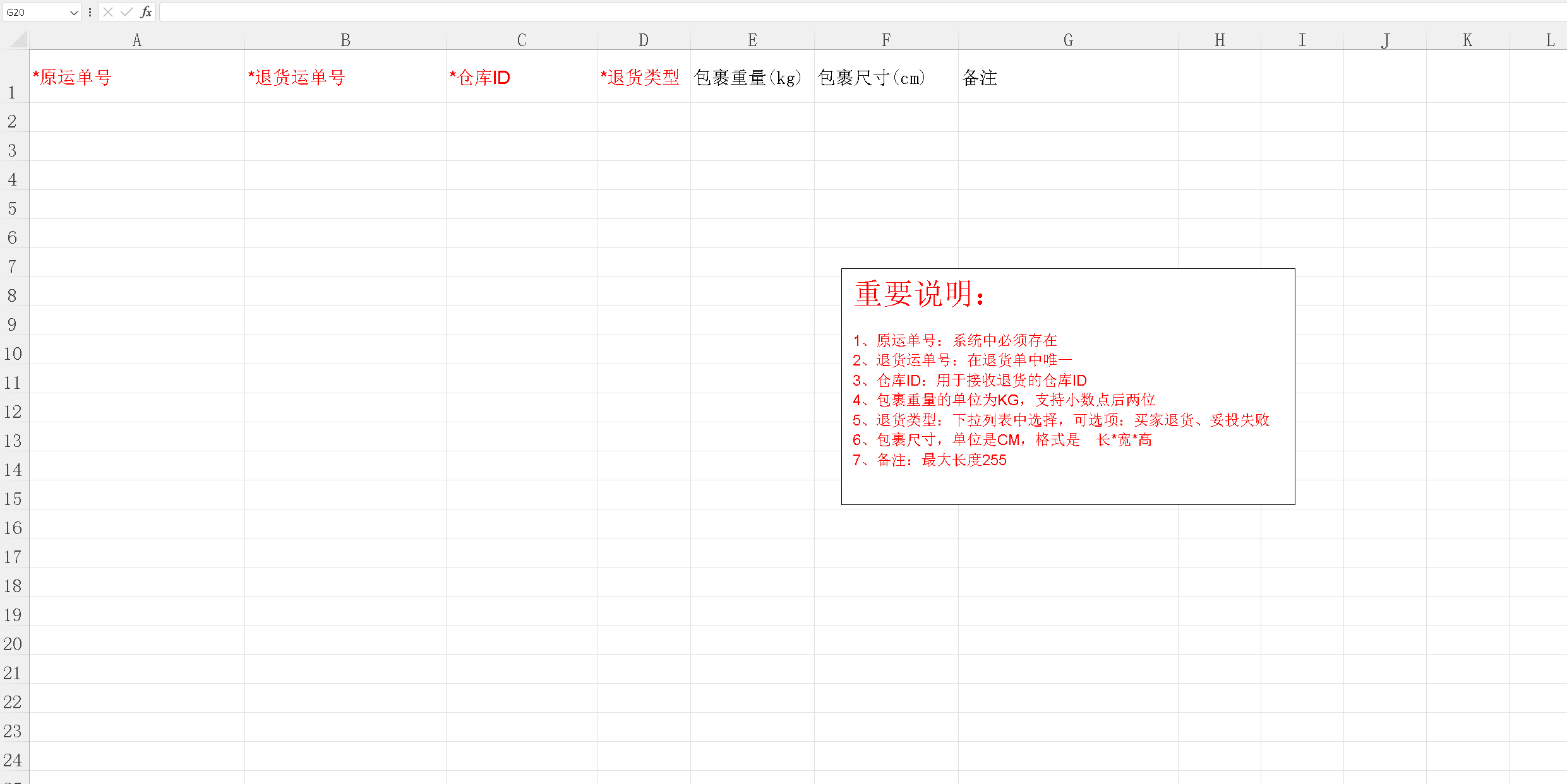This screenshot has width=1567, height=784.
Task: Click the 重要说明 title in text box
Action: [919, 294]
